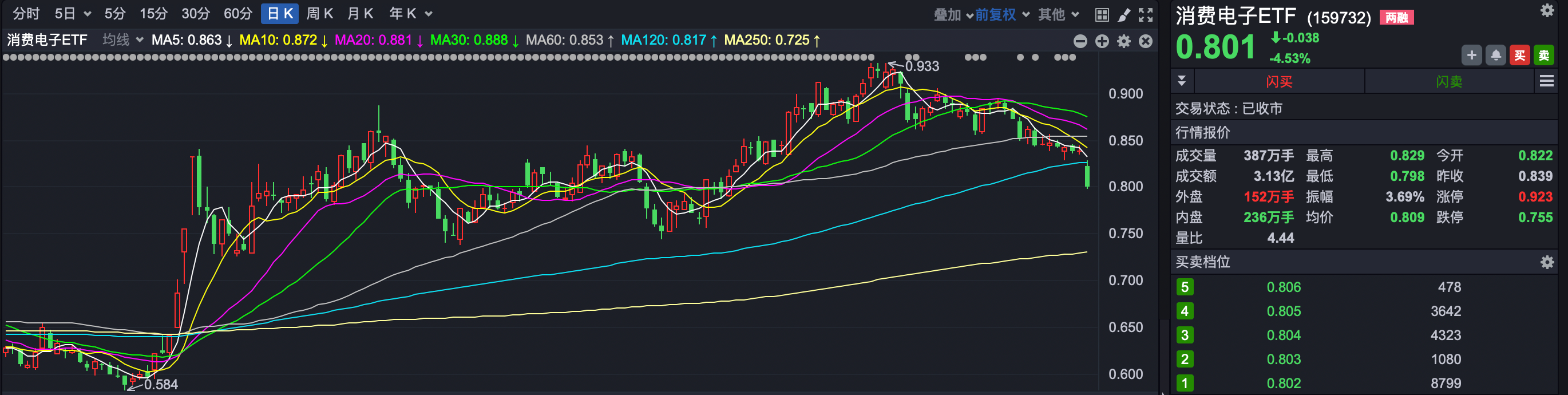Click the 内盘 236万手 value
This screenshot has height=395, width=1568.
coord(1269,218)
